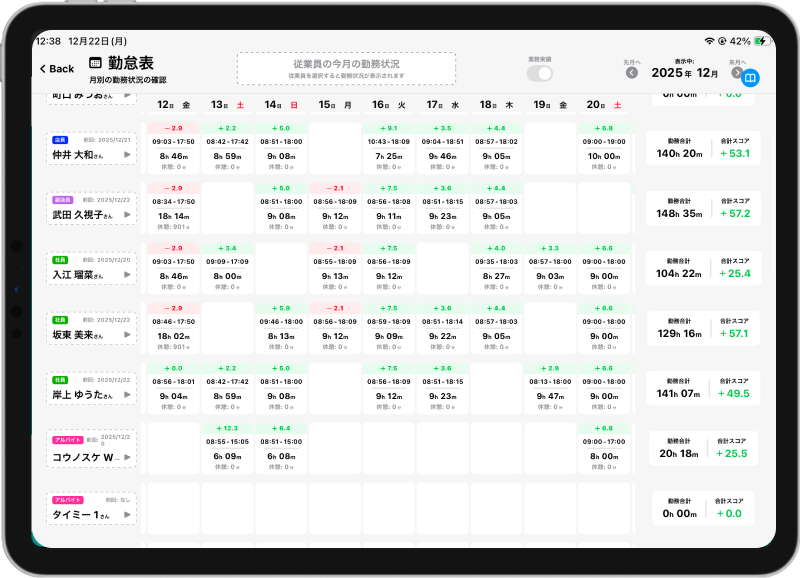Image resolution: width=800 pixels, height=578 pixels.
Task: Open タイミー 1 details arrow
Action: pyautogui.click(x=127, y=515)
